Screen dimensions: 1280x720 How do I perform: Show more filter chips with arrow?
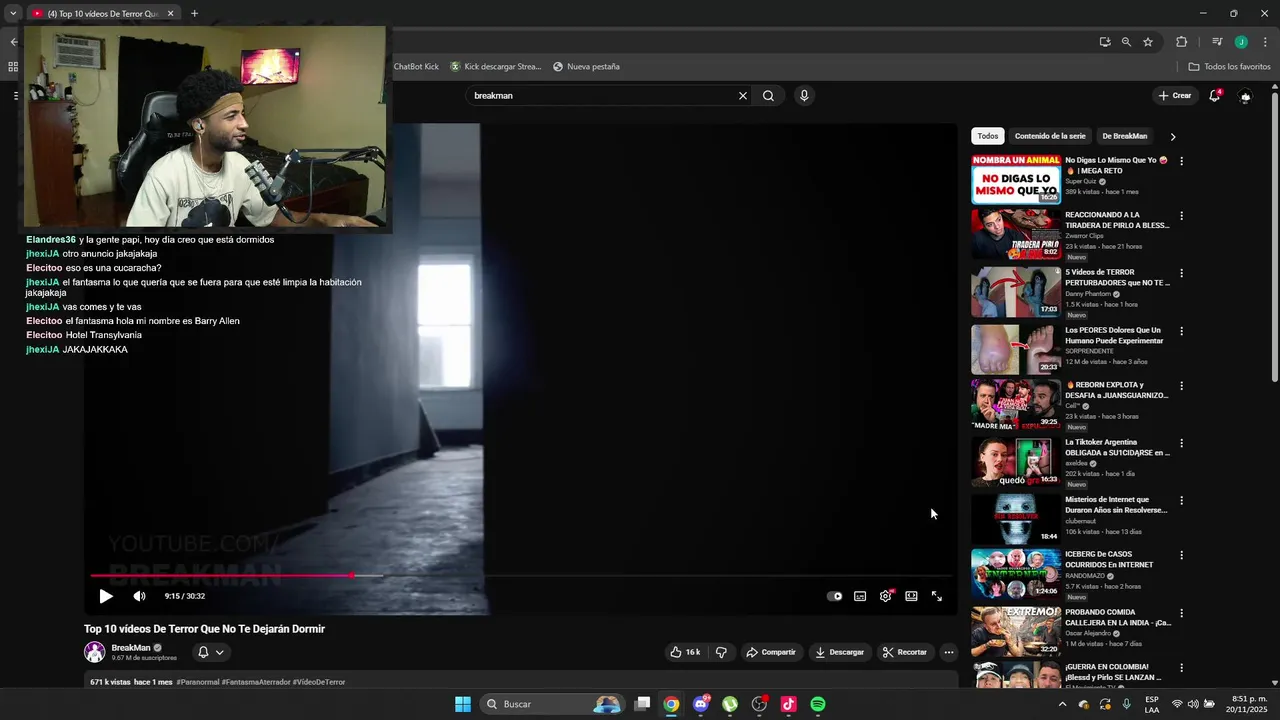point(1173,136)
